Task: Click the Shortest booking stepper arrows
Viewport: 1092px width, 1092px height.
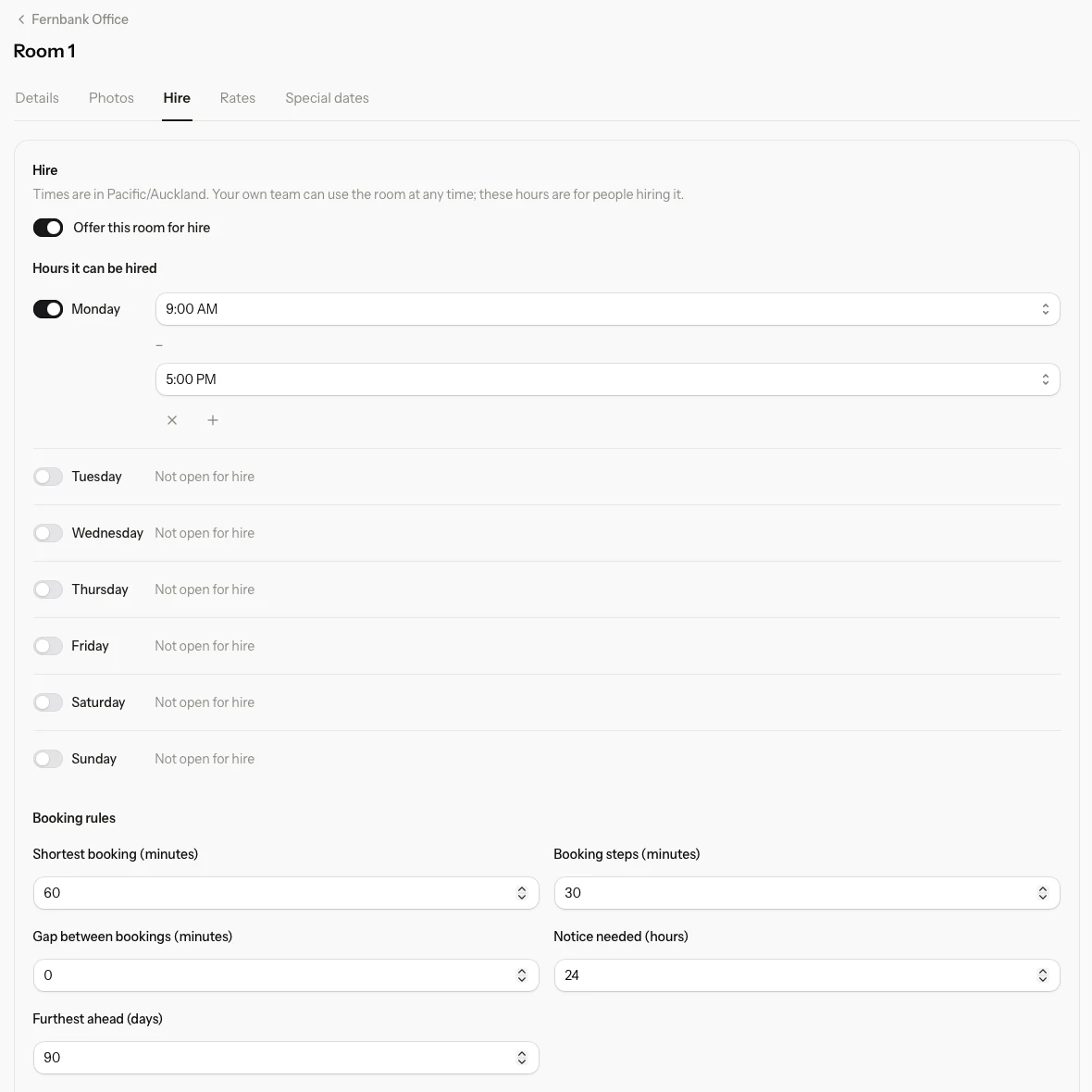Action: [522, 893]
